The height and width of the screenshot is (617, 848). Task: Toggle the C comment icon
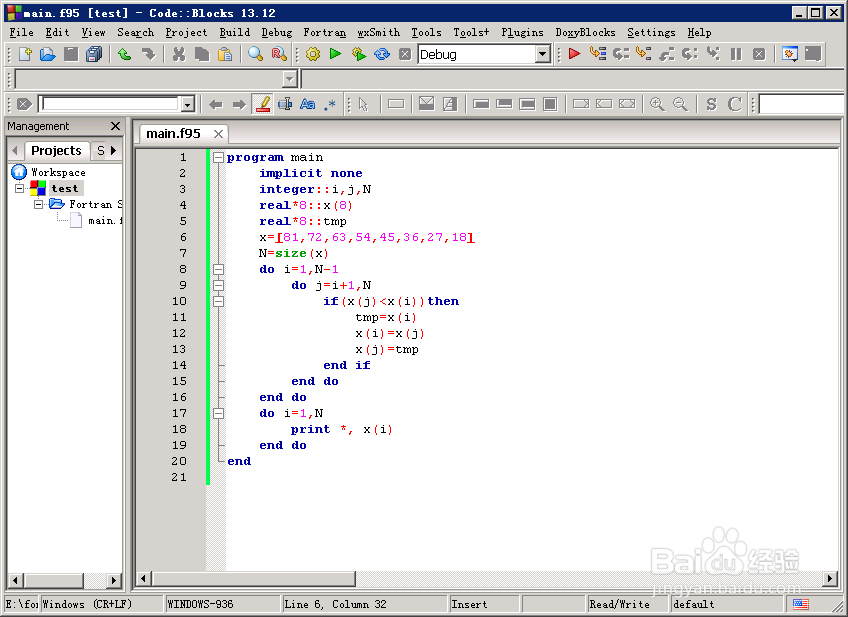tap(734, 104)
